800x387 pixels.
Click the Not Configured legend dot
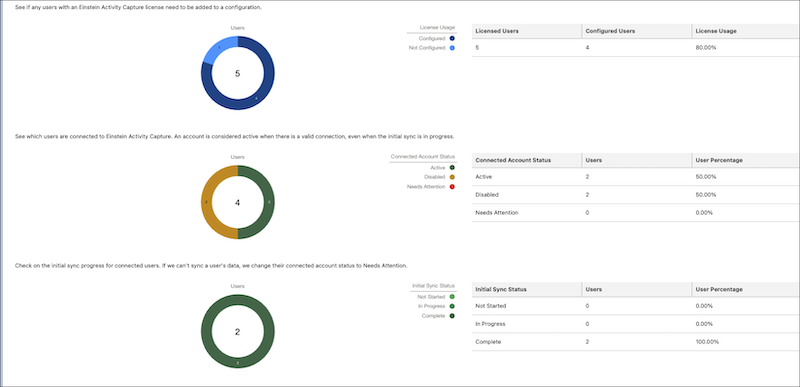pyautogui.click(x=452, y=48)
